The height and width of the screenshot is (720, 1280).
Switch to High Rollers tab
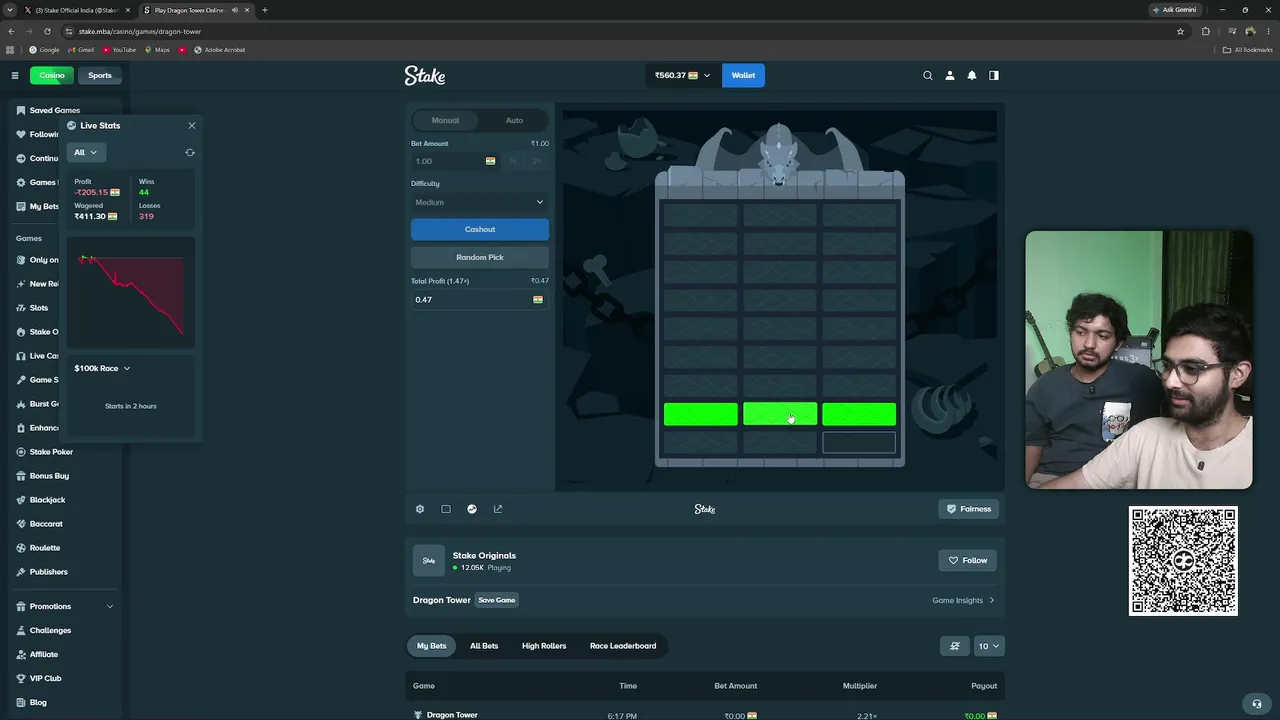click(544, 646)
